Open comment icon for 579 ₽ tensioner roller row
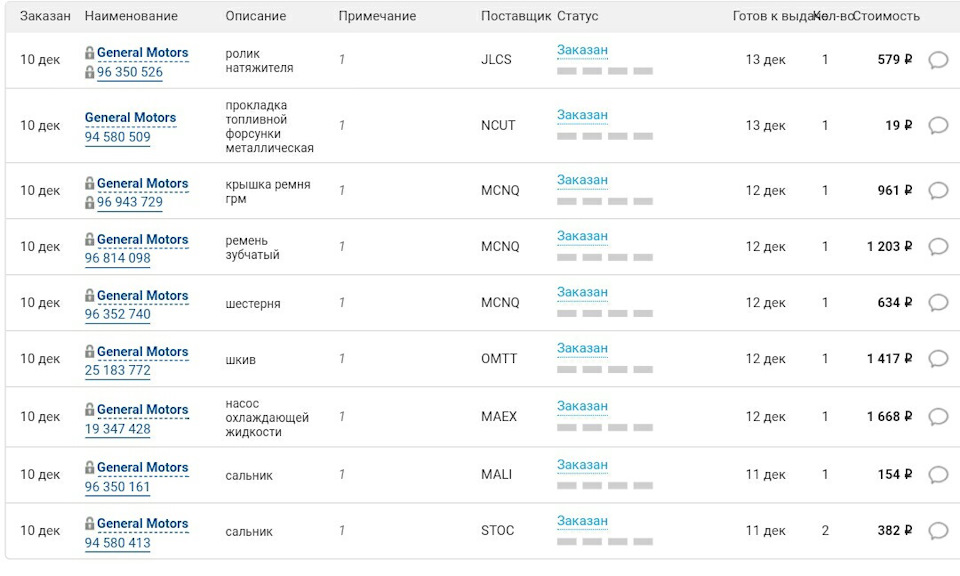 pyautogui.click(x=938, y=60)
